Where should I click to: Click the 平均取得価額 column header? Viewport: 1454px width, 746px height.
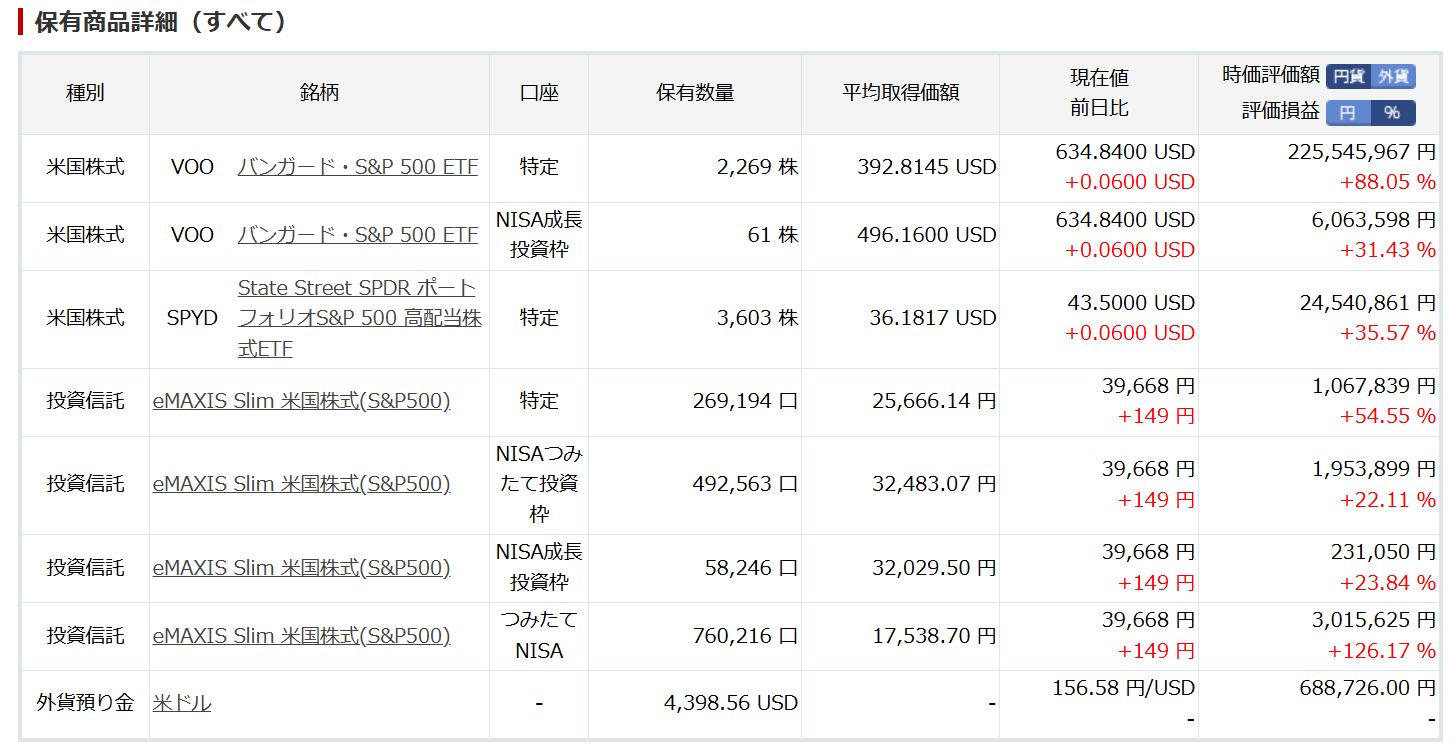[900, 93]
